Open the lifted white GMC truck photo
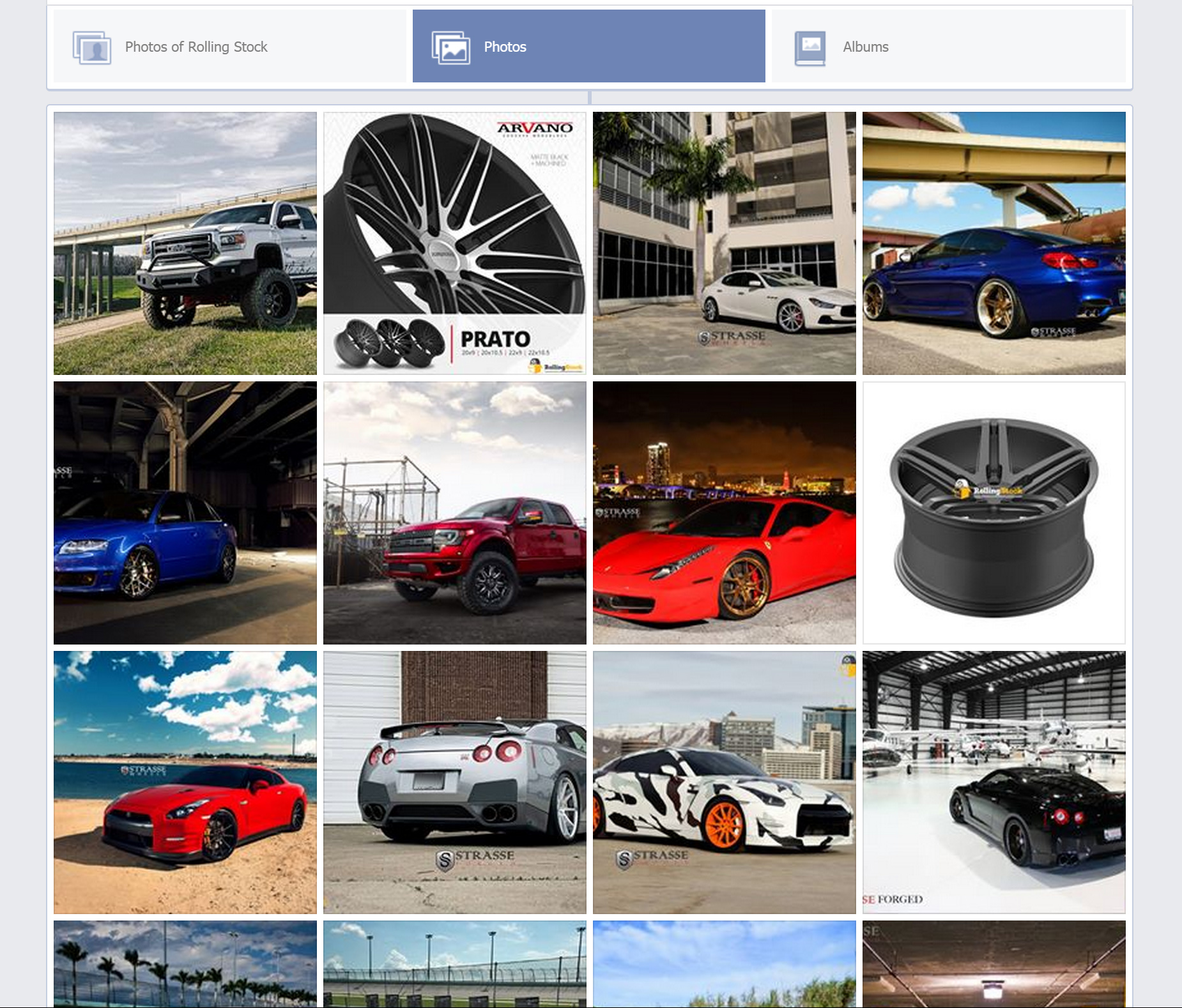Image resolution: width=1182 pixels, height=1008 pixels. click(185, 243)
